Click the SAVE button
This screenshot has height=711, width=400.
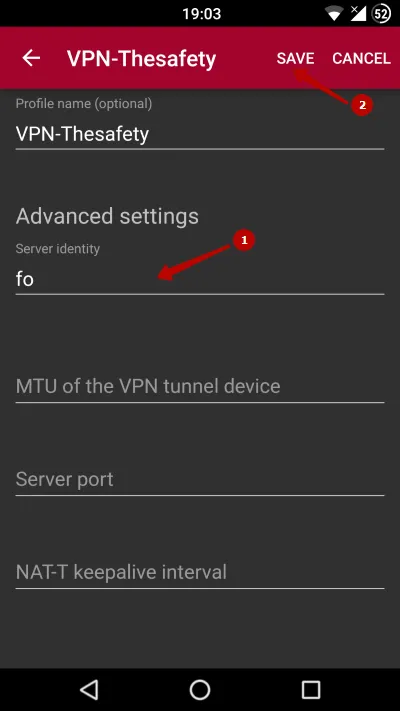click(x=295, y=58)
